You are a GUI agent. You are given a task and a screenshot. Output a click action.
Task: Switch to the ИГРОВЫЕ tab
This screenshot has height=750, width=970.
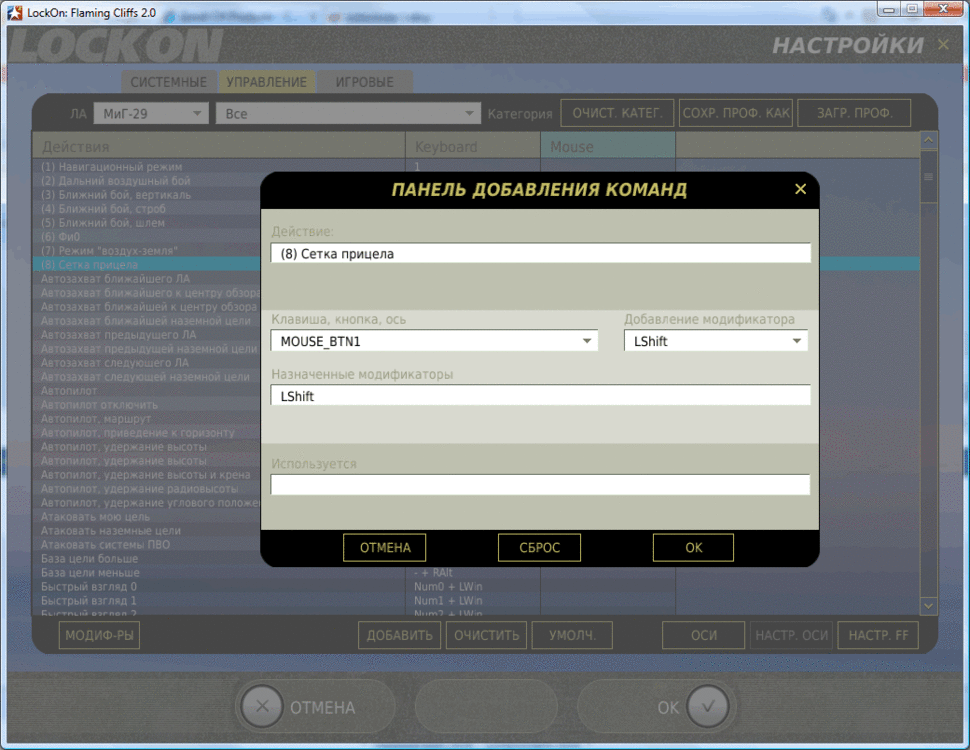pos(364,82)
